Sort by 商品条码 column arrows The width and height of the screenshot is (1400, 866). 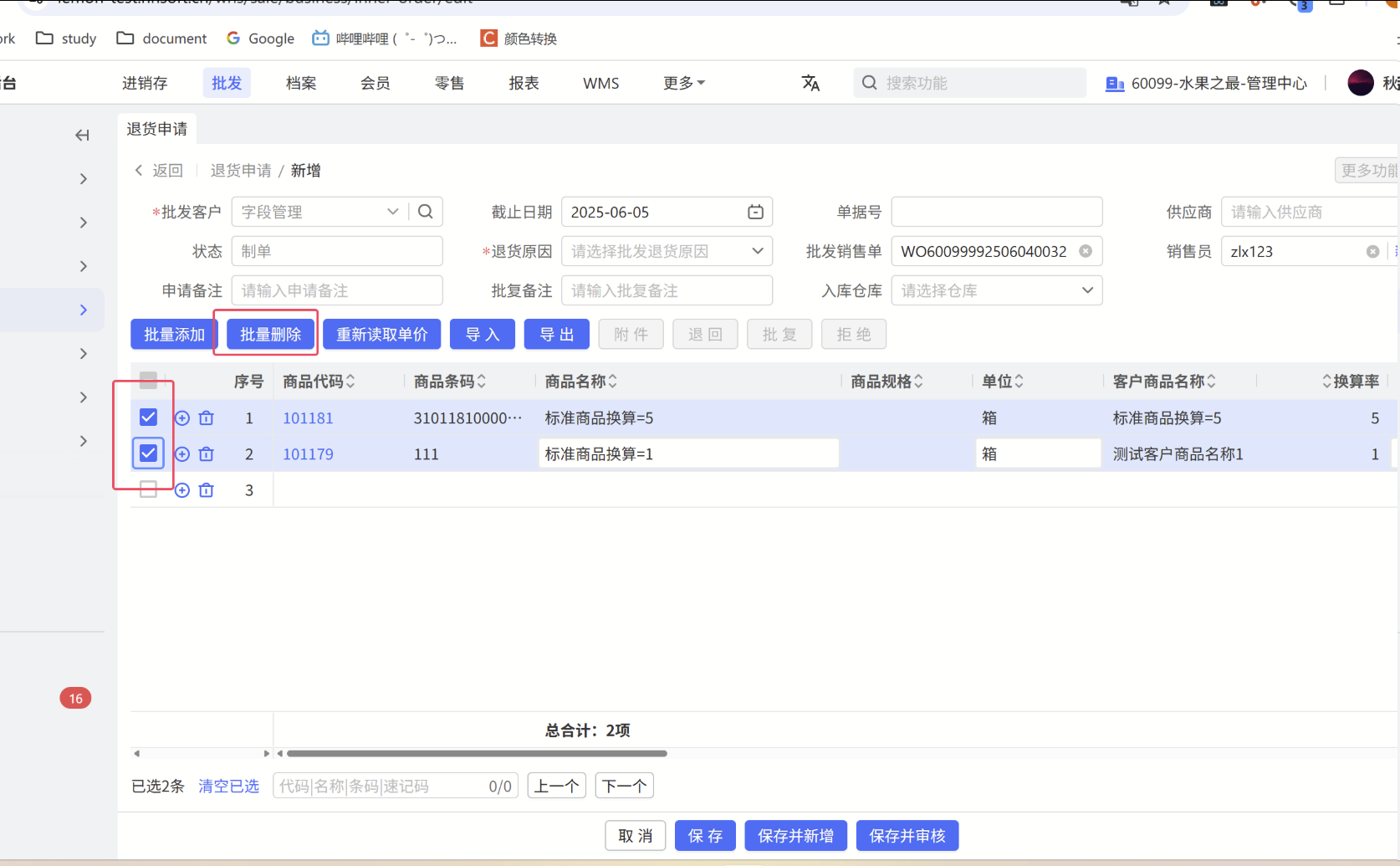(x=482, y=382)
